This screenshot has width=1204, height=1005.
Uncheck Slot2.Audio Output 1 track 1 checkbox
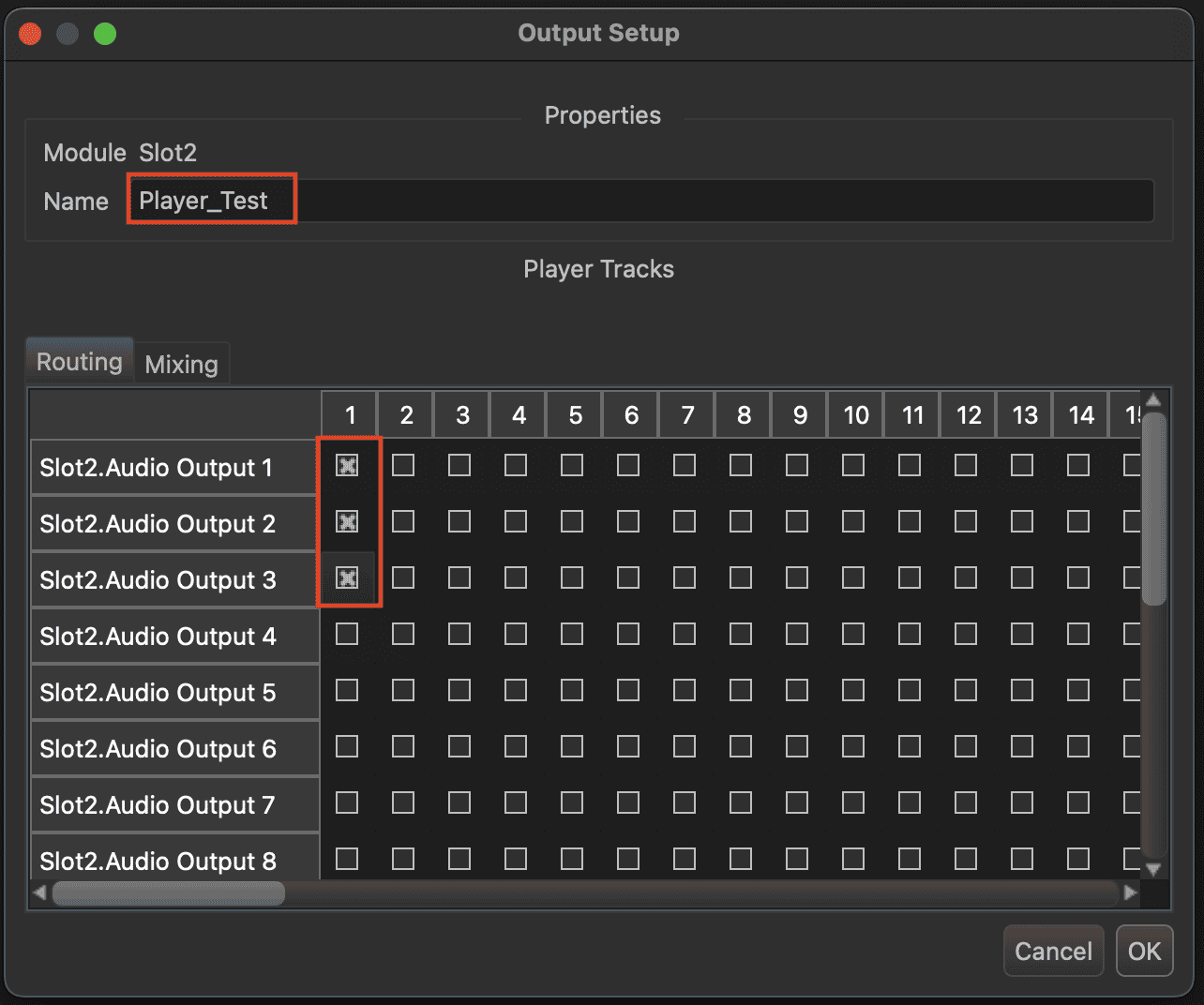click(x=347, y=465)
